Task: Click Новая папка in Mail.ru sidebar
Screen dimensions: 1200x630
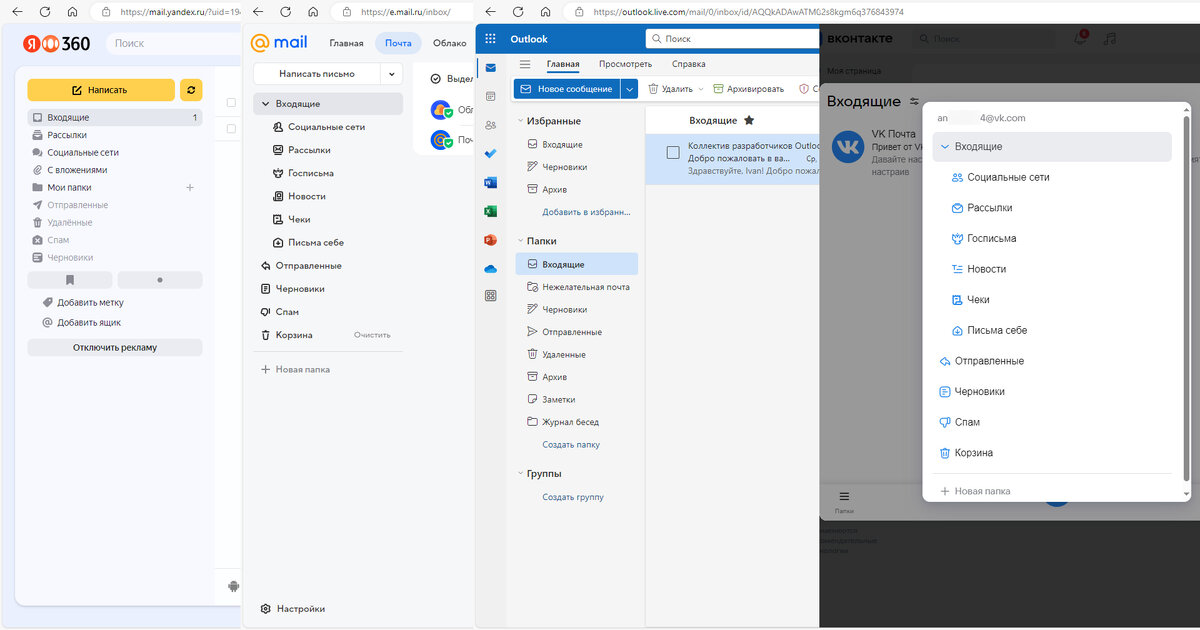Action: (x=295, y=370)
